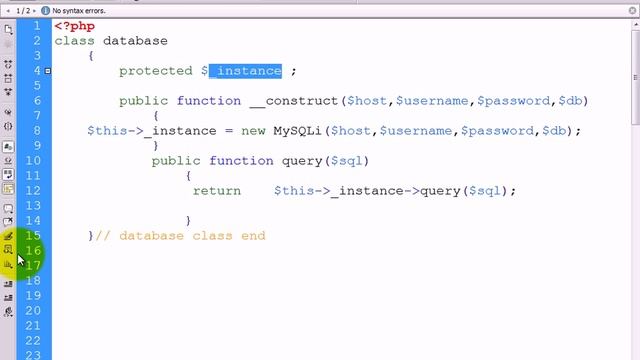Click 'public' on line 10
The width and height of the screenshot is (640, 360).
click(x=176, y=161)
